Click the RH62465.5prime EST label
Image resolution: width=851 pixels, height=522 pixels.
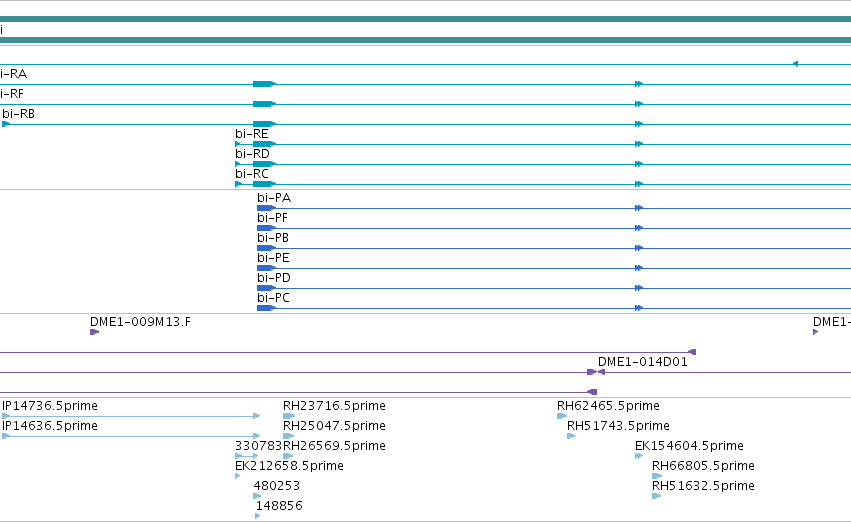(608, 406)
